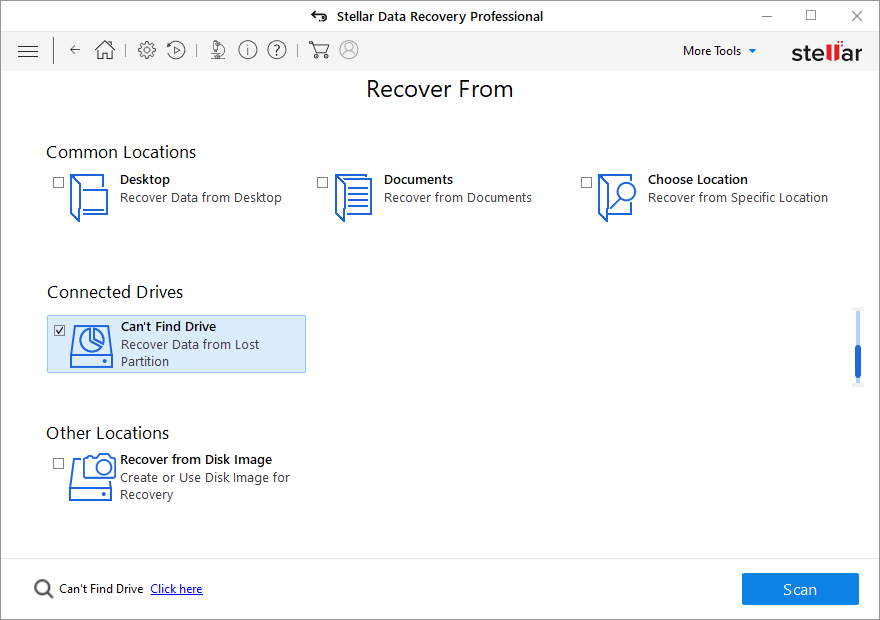The height and width of the screenshot is (620, 880).
Task: Enable Recover from Disk Image checkbox
Action: [x=58, y=463]
